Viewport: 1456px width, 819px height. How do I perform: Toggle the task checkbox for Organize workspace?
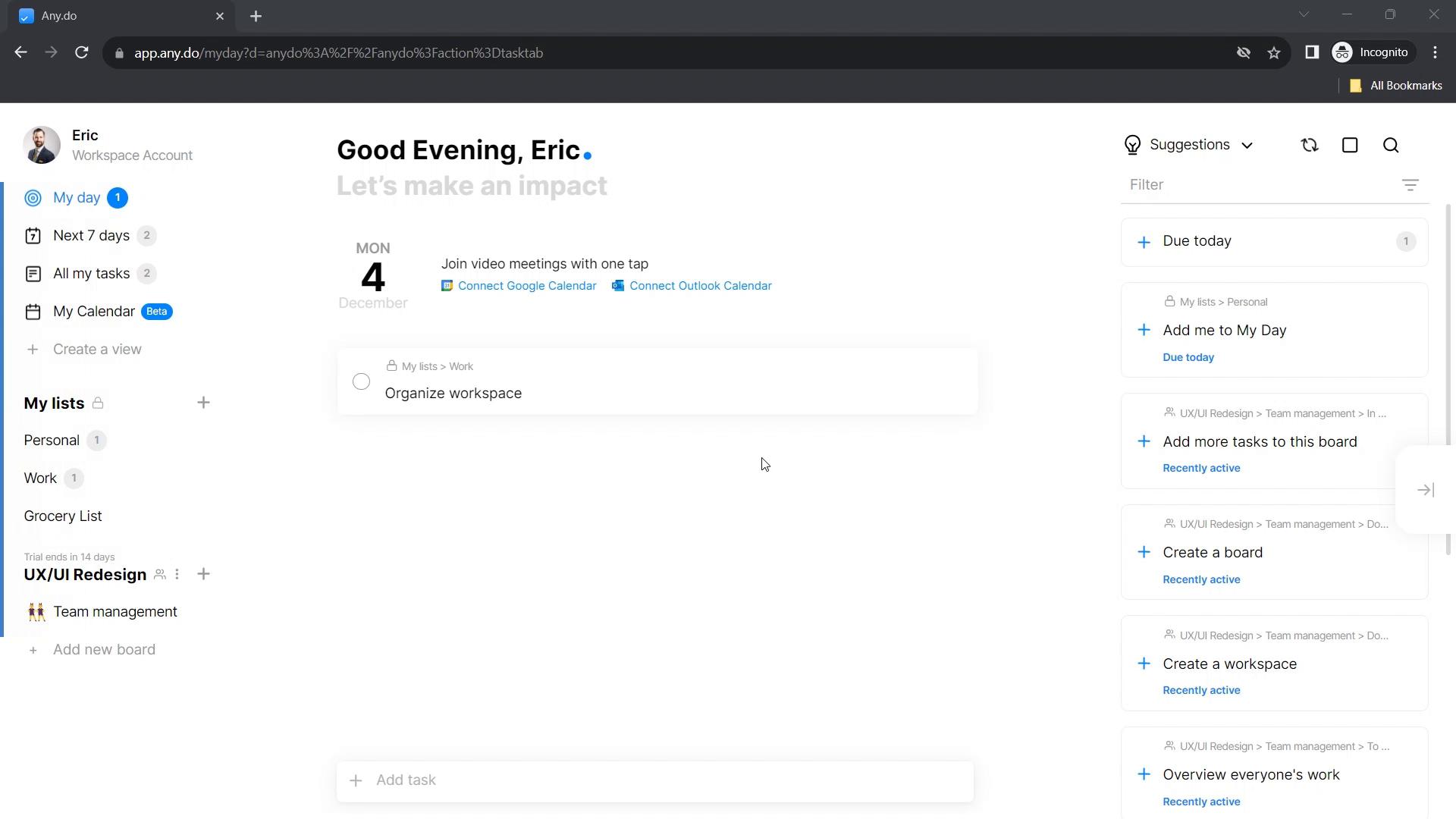[361, 382]
